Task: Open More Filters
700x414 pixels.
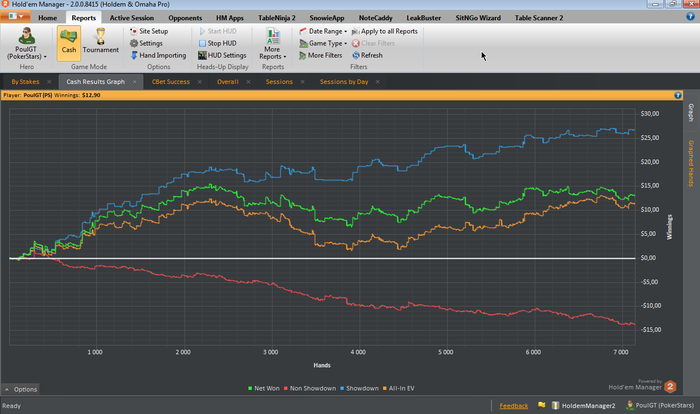Action: click(x=321, y=55)
